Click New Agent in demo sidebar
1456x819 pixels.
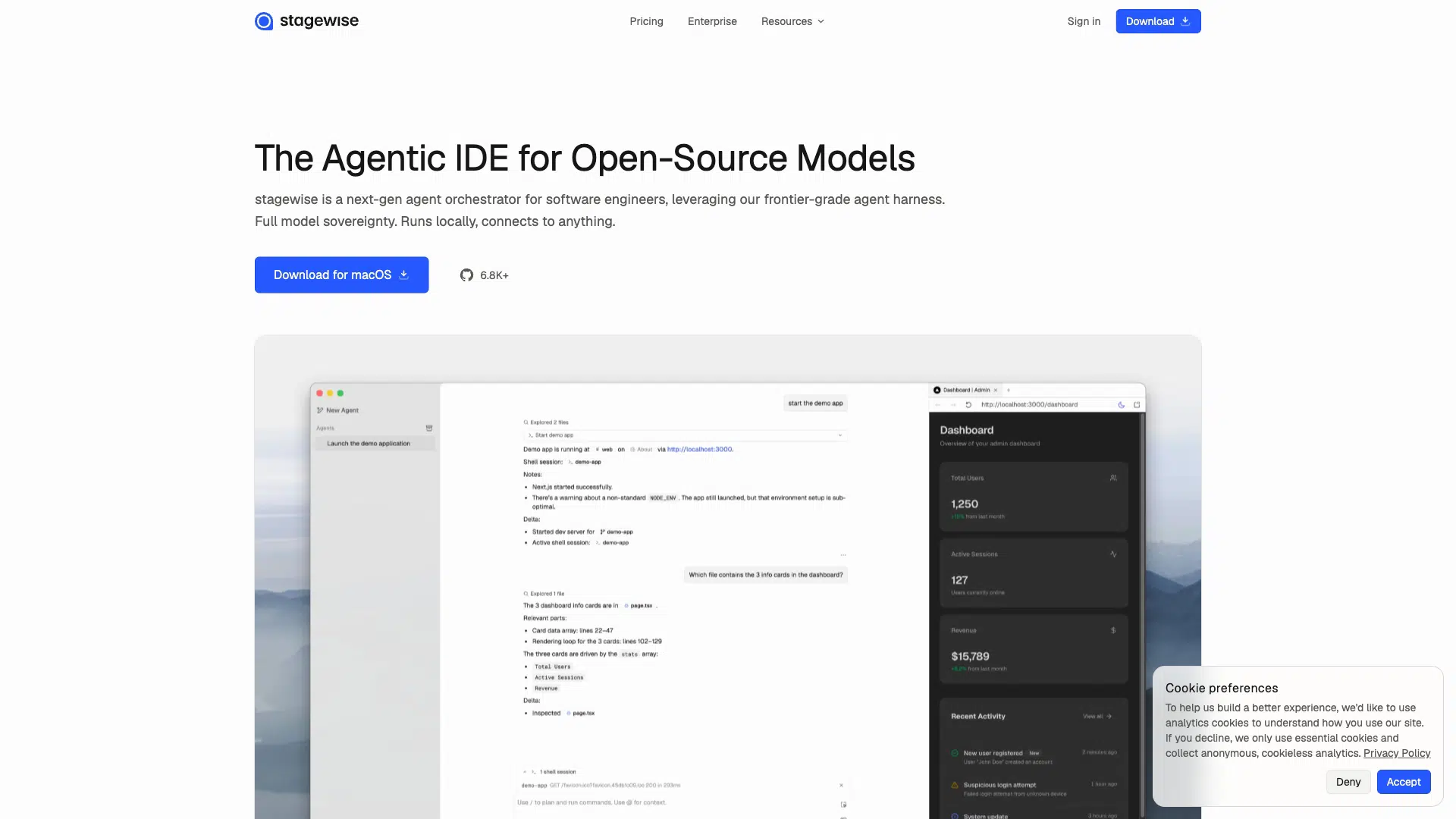coord(338,410)
